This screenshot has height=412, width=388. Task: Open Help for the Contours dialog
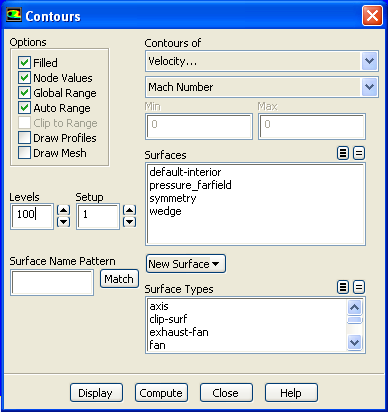(x=291, y=393)
